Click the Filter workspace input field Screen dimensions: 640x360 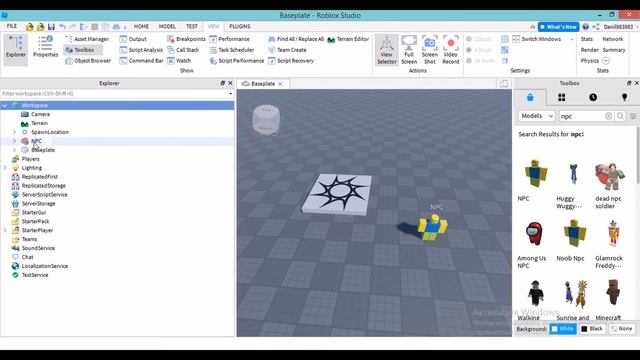(x=114, y=93)
